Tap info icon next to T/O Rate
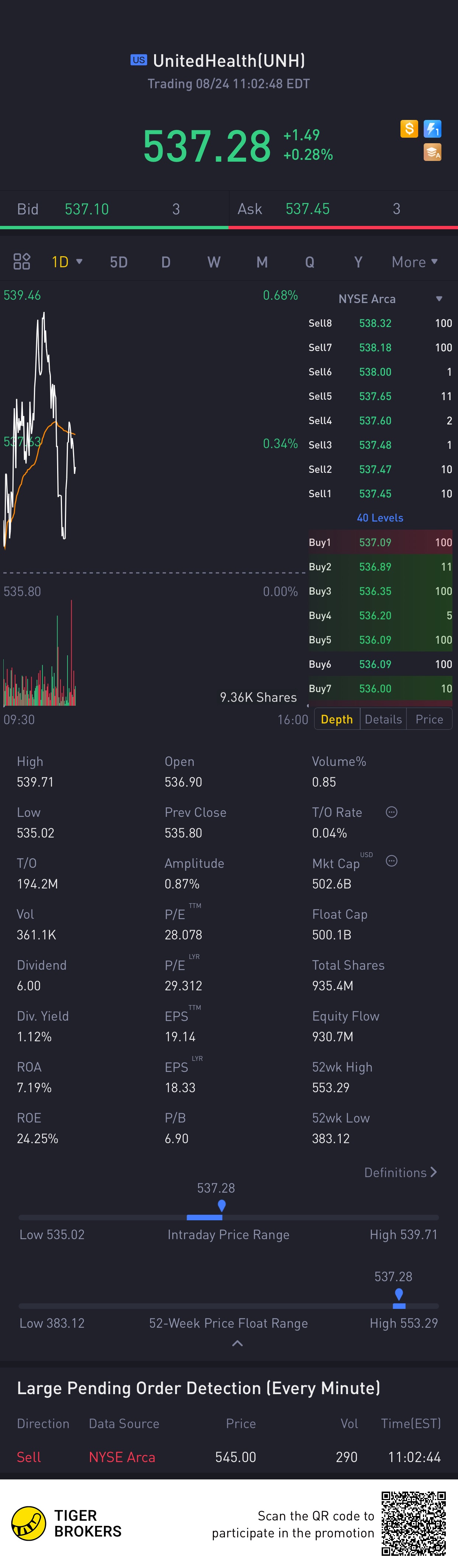458x1568 pixels. pyautogui.click(x=392, y=812)
